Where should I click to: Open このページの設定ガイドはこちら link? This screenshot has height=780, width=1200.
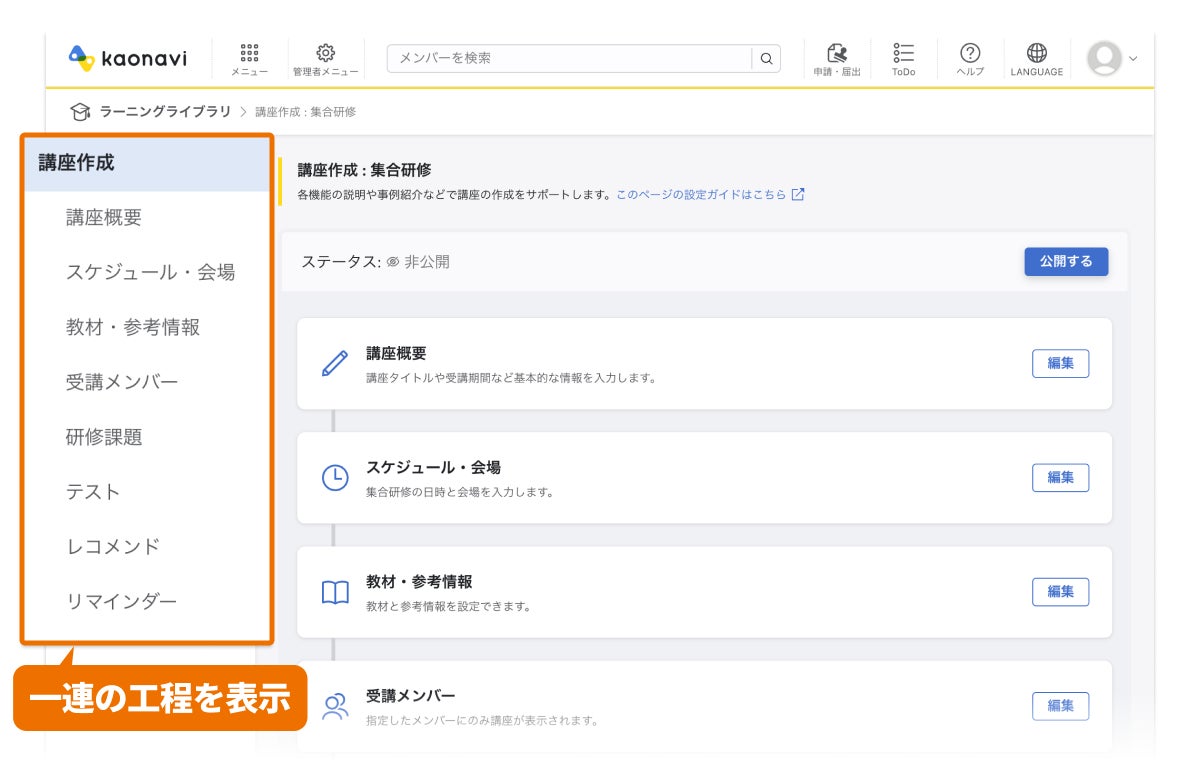[x=701, y=195]
